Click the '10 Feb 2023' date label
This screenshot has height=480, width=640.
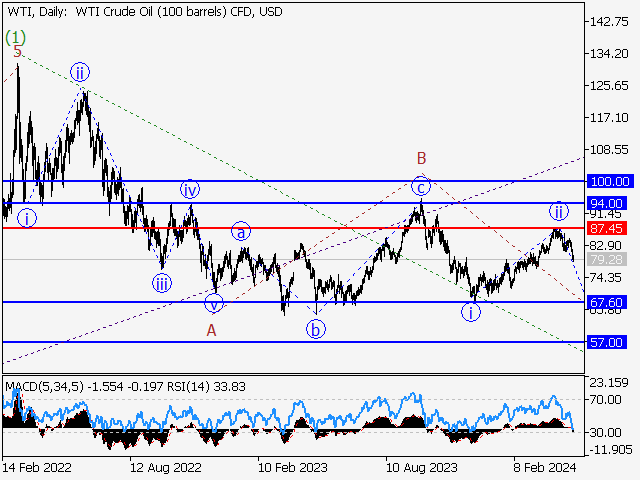pyautogui.click(x=293, y=467)
